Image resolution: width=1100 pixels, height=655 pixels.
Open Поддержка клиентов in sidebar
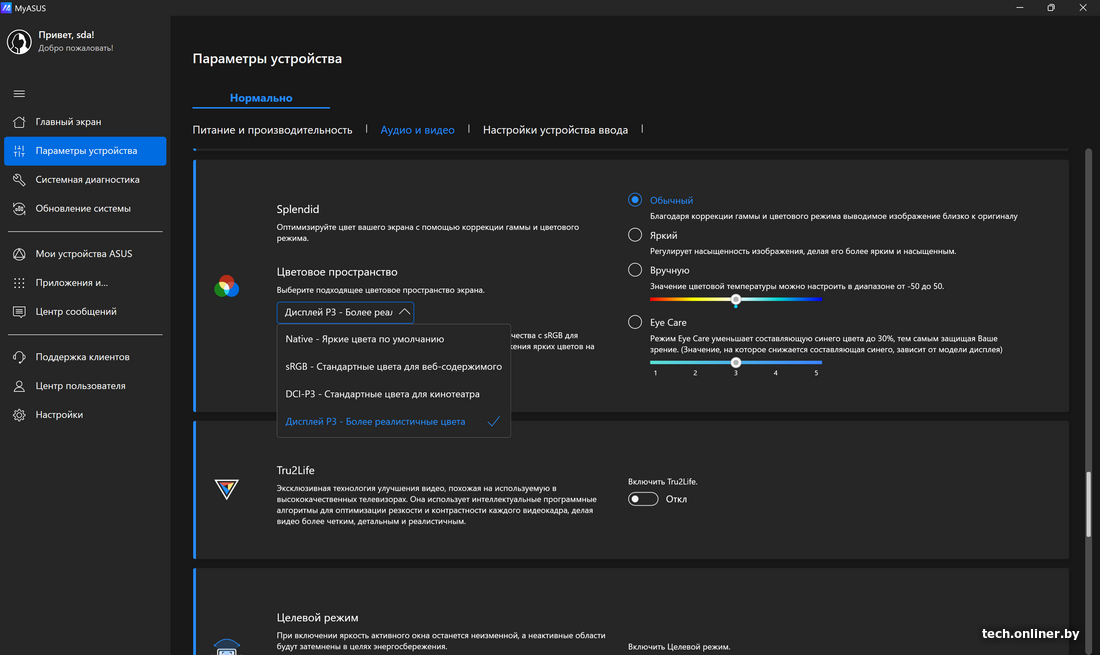[85, 357]
